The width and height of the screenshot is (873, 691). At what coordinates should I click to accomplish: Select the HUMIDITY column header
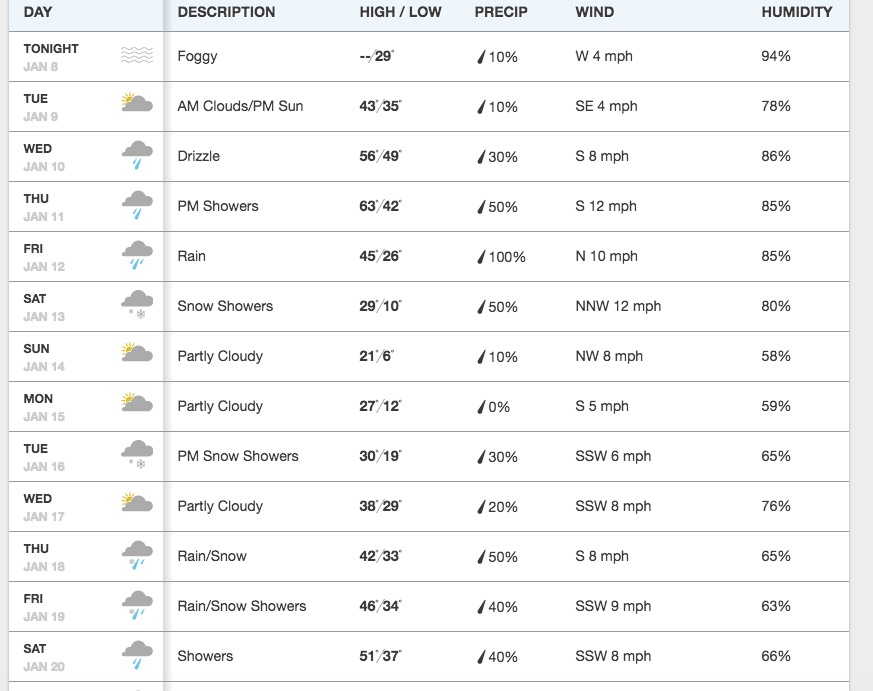pyautogui.click(x=795, y=12)
